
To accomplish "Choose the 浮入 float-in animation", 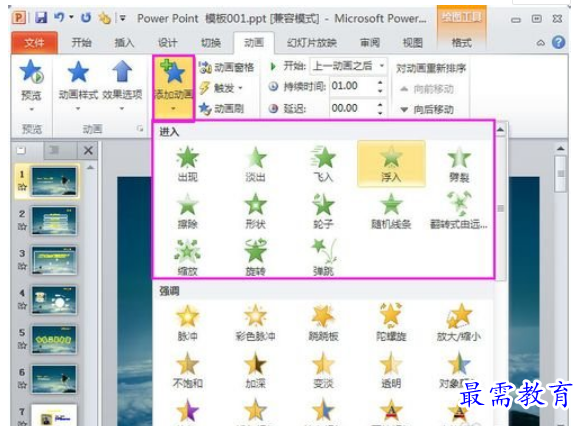I will point(391,164).
